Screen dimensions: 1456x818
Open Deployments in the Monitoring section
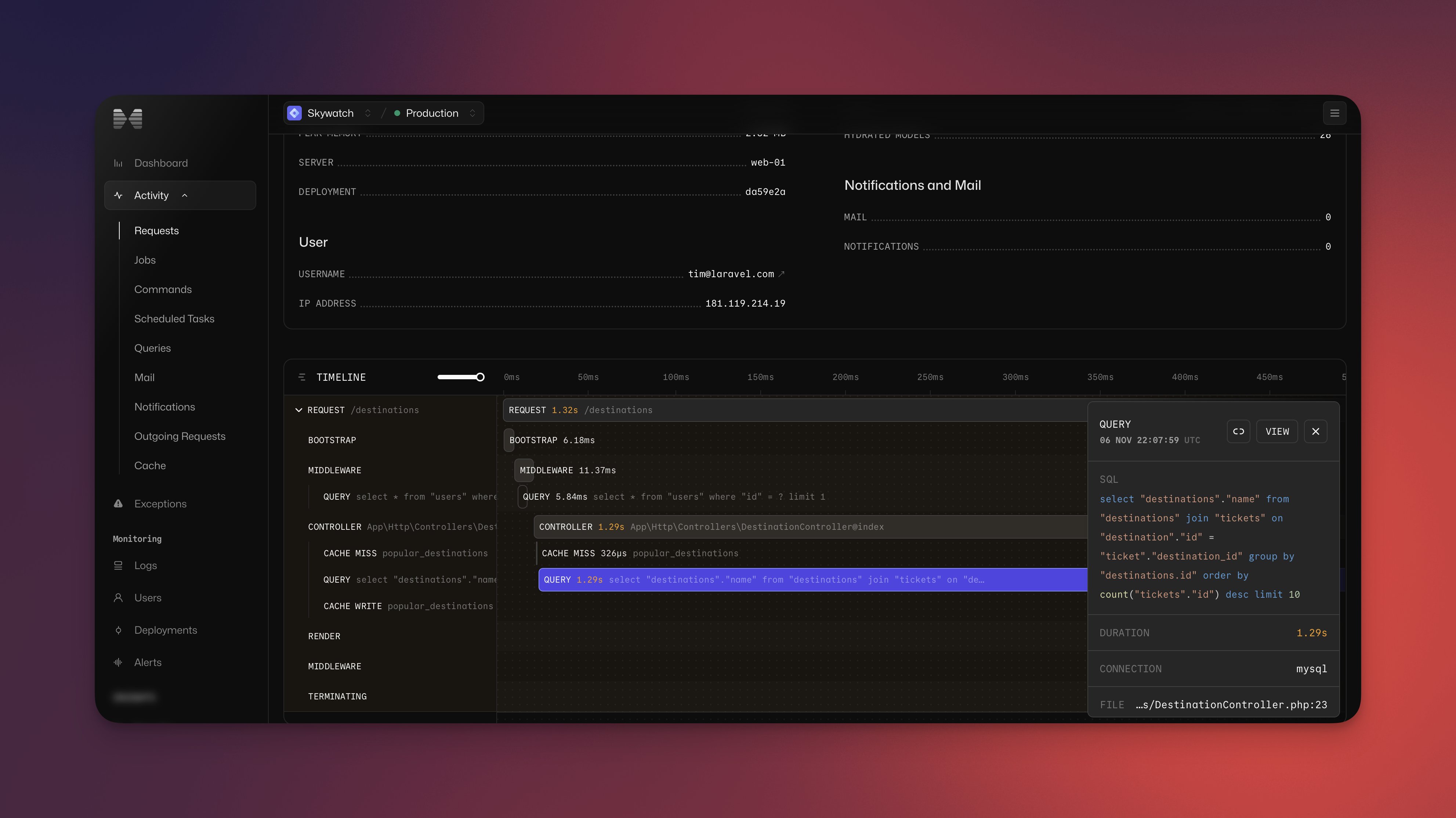(166, 630)
